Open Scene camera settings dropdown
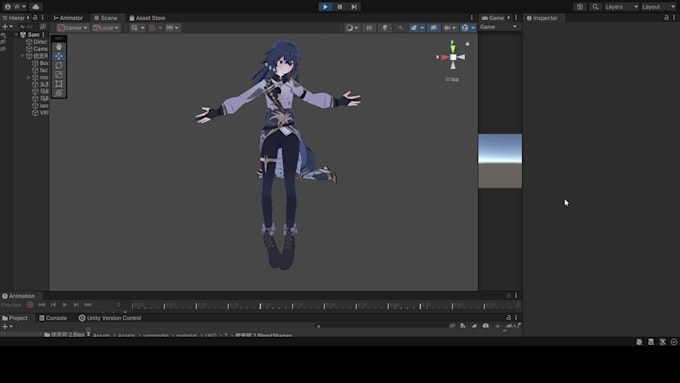Image resolution: width=680 pixels, height=383 pixels. (x=450, y=28)
